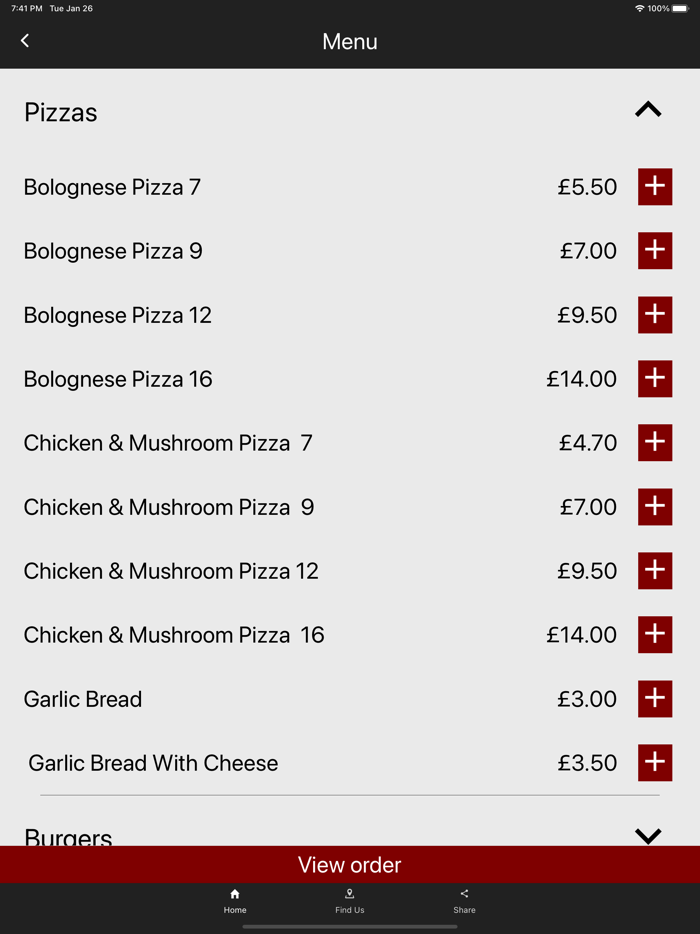
Task: Add Chicken & Mushroom Pizza 9 to order
Action: [654, 507]
